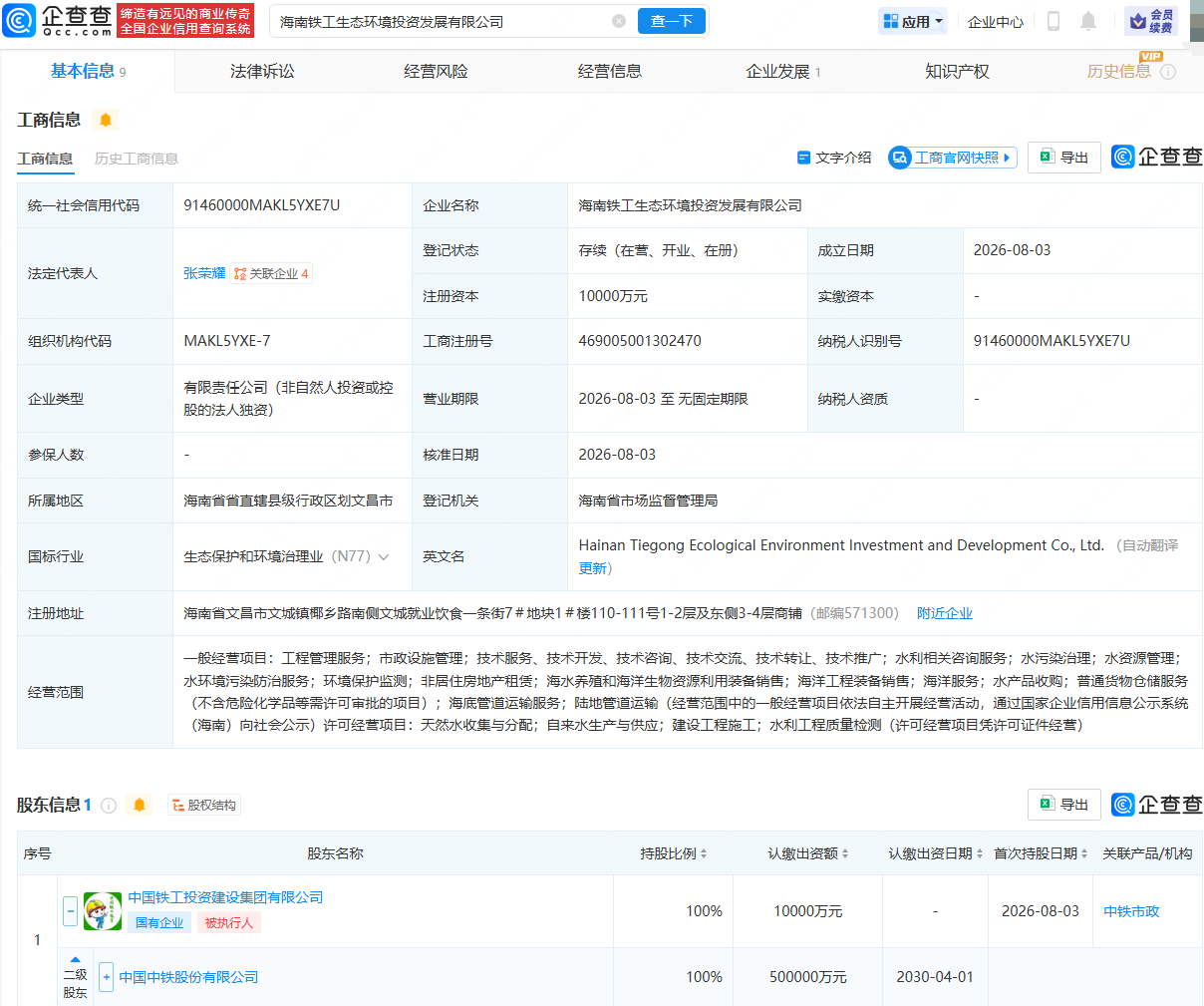Open the user avatar in the header corner

(1197, 21)
